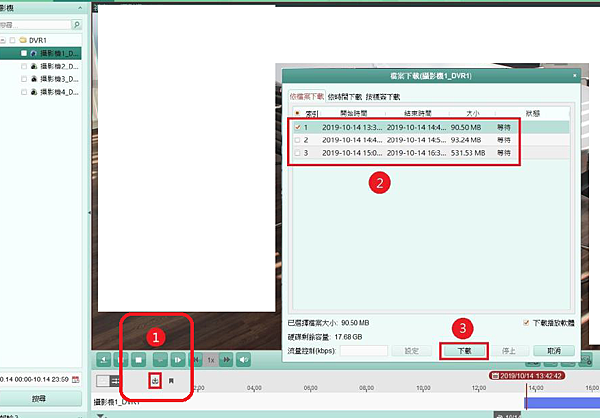Click the camera icon of 攝影機2_D...

click(x=34, y=66)
